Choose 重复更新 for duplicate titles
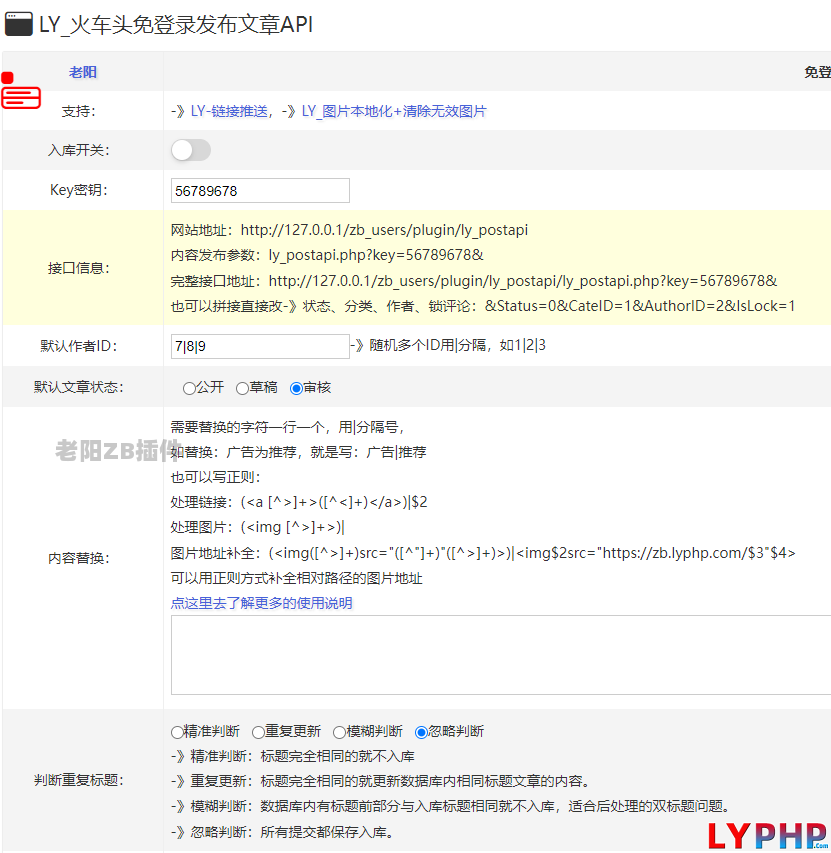 pyautogui.click(x=258, y=732)
